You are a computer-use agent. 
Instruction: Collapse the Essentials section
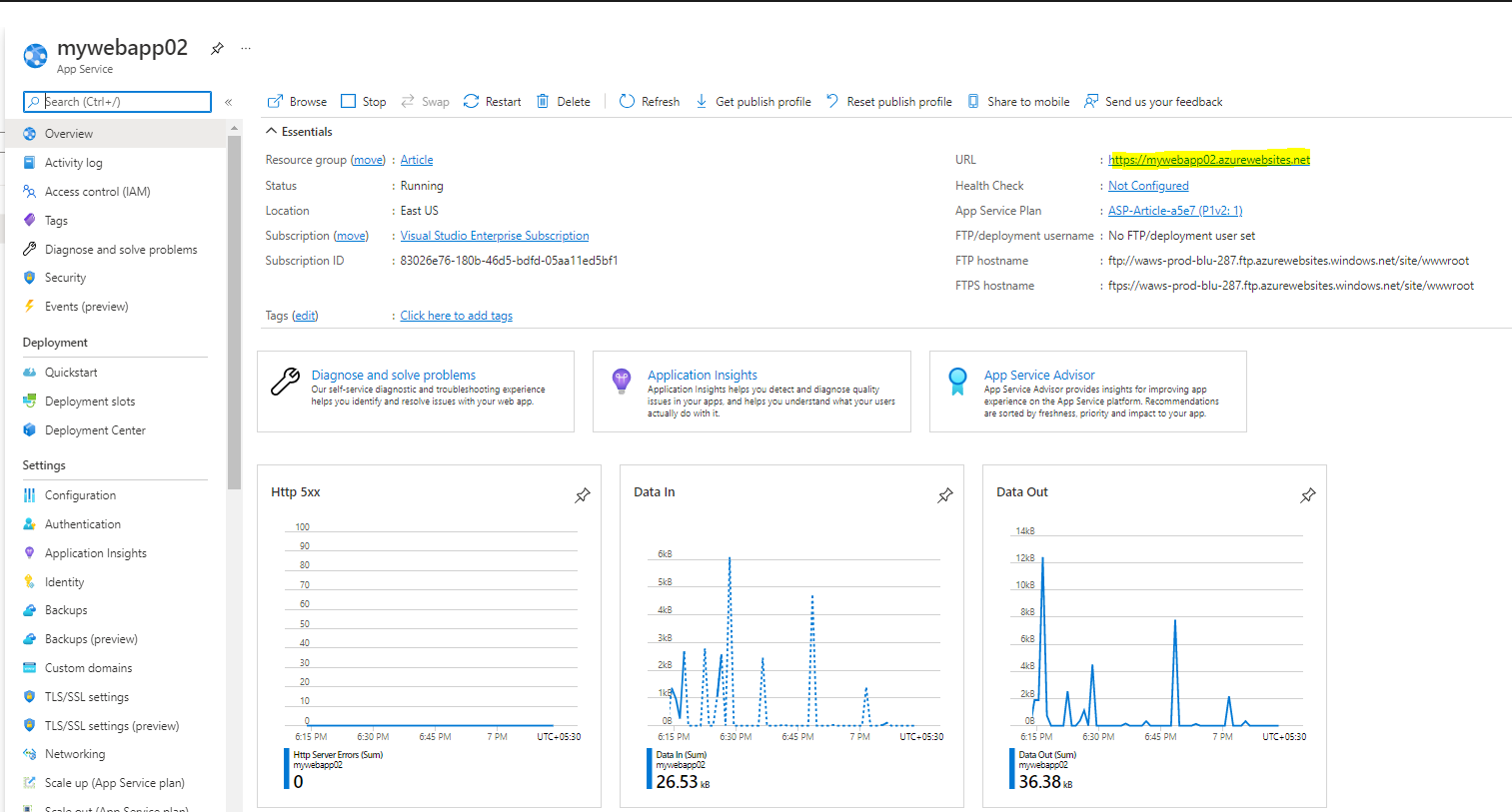(271, 132)
